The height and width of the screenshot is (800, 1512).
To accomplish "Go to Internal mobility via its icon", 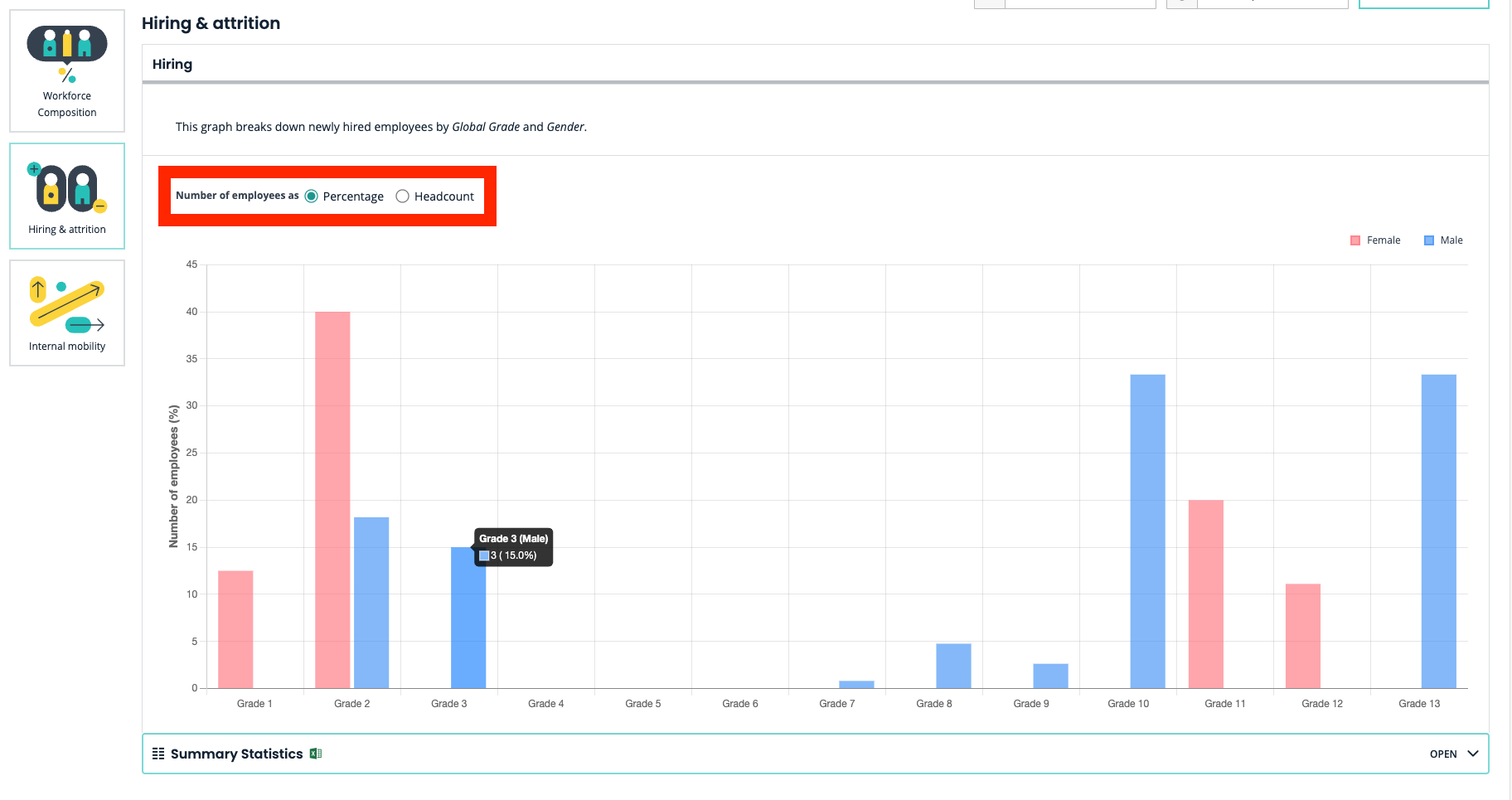I will pos(67,305).
